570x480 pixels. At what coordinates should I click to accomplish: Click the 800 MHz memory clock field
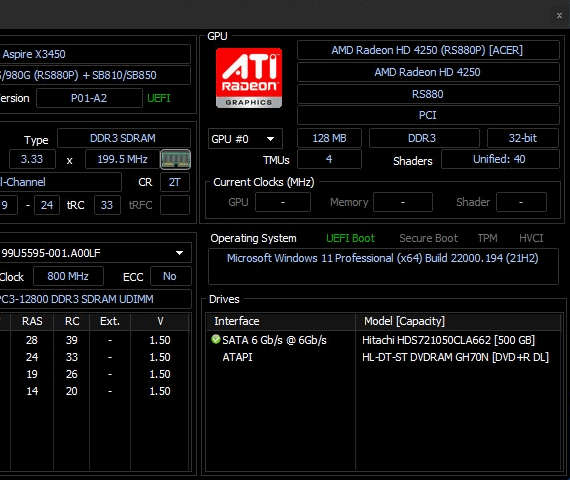(68, 276)
